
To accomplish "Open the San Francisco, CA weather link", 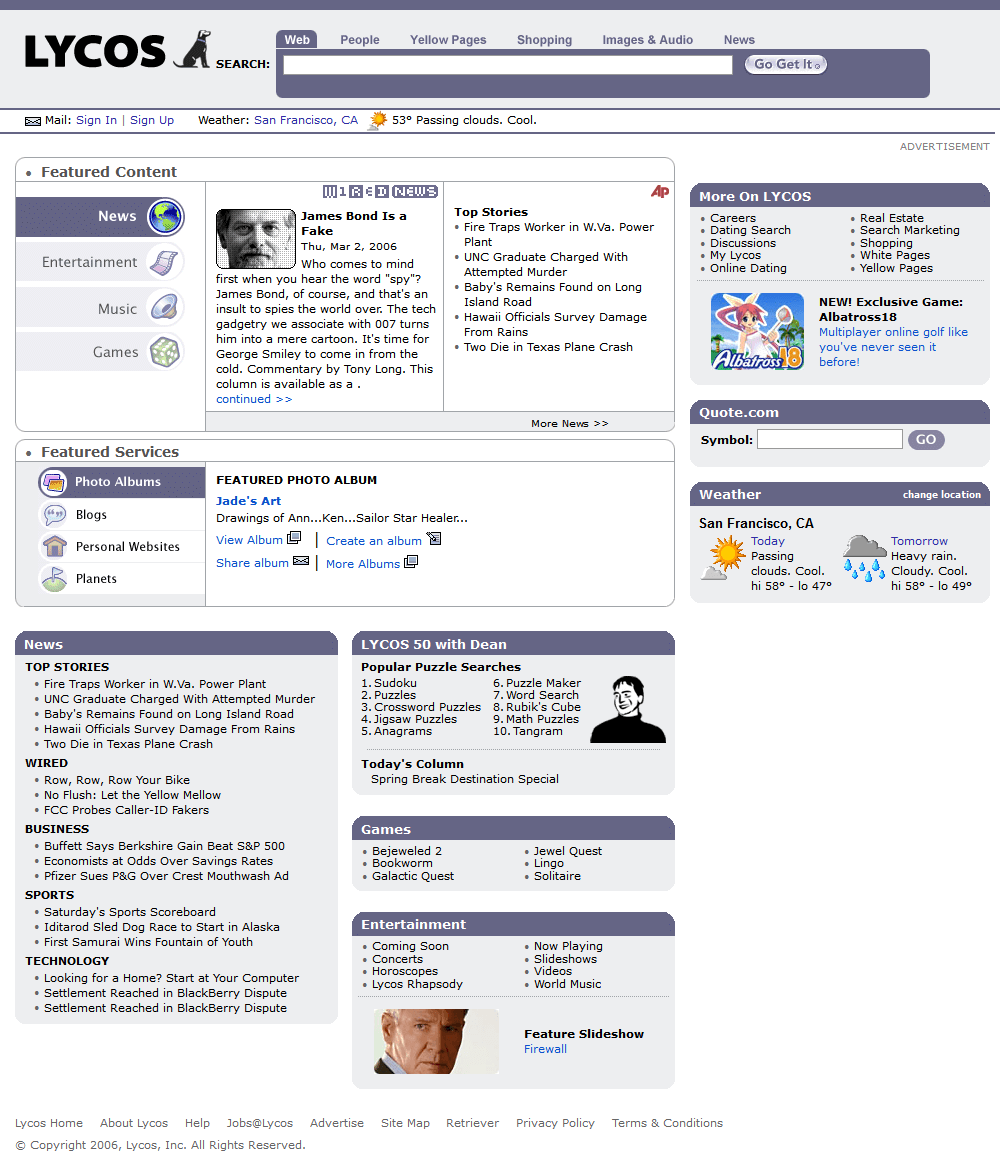I will pos(305,120).
